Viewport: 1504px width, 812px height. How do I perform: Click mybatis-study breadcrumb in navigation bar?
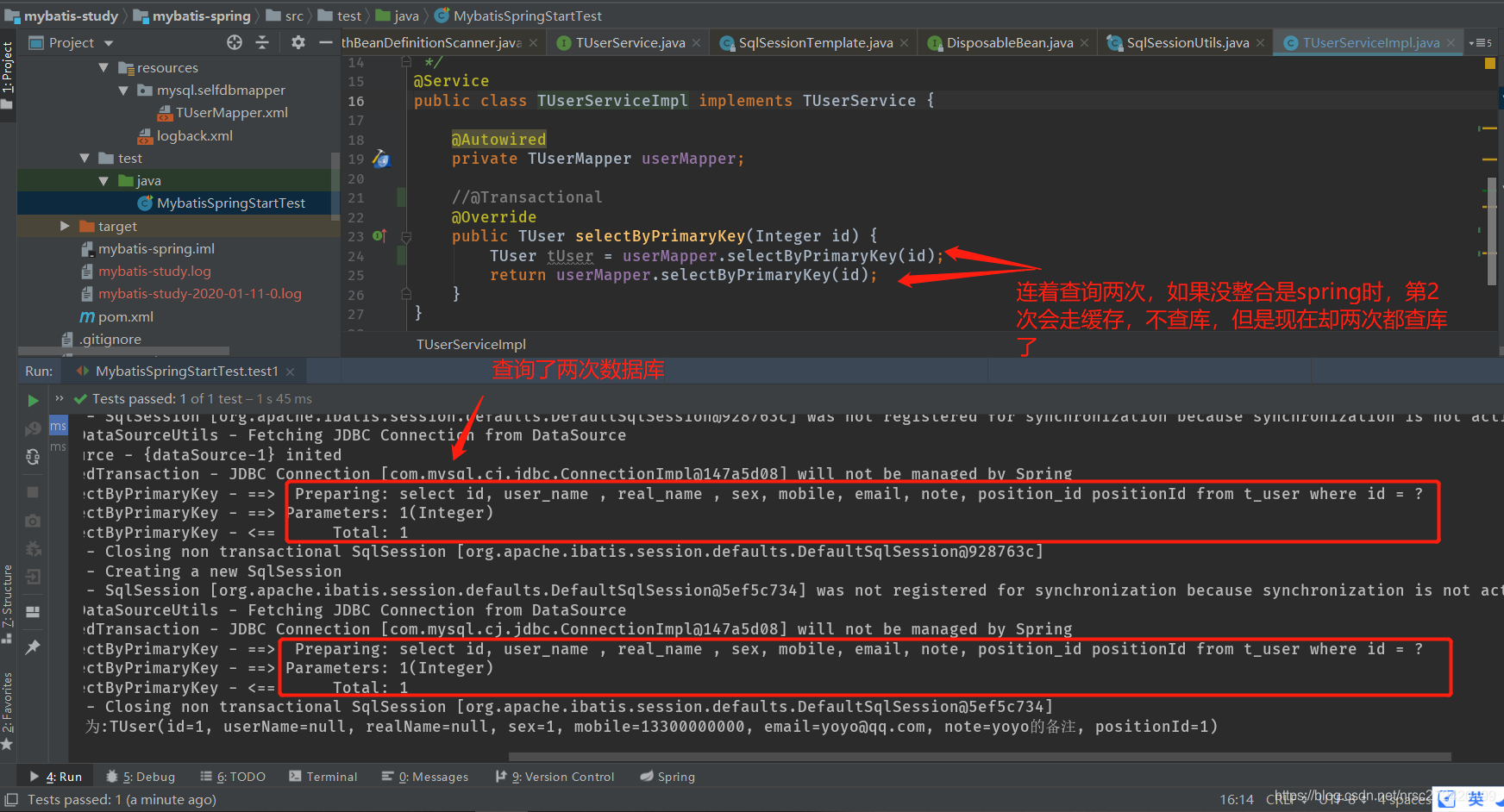click(62, 16)
